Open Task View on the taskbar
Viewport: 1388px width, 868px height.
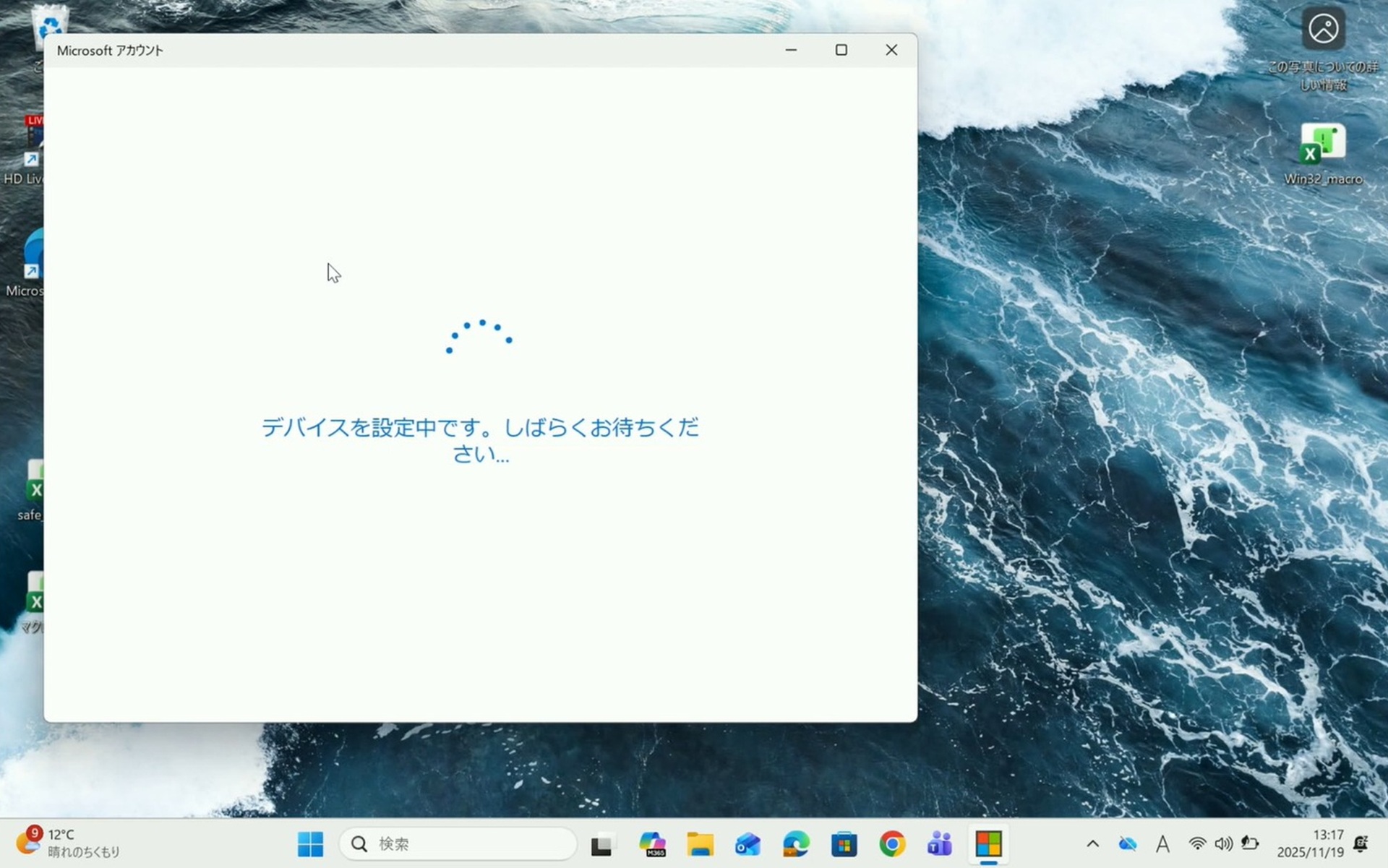[602, 843]
